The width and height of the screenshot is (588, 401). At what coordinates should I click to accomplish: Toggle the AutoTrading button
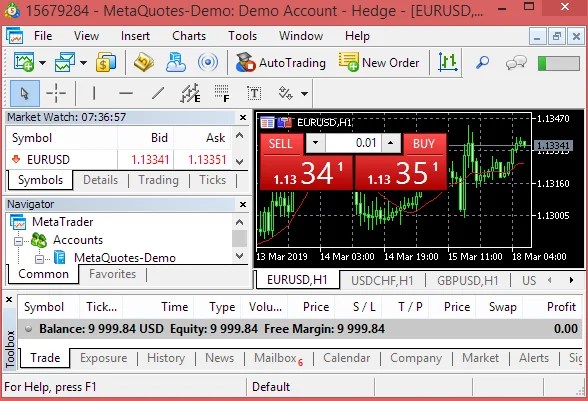point(280,62)
